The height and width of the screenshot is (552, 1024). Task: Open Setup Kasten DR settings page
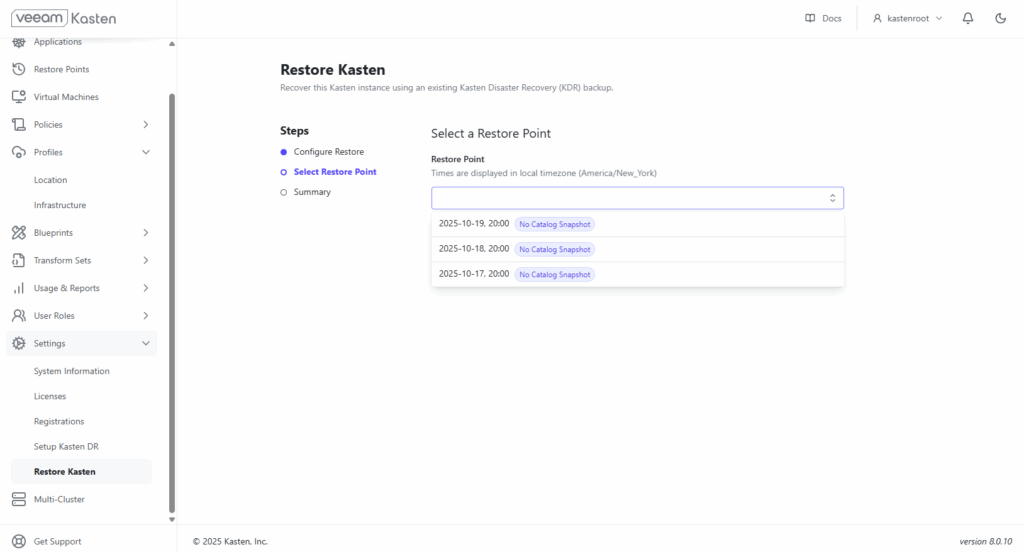click(x=66, y=447)
